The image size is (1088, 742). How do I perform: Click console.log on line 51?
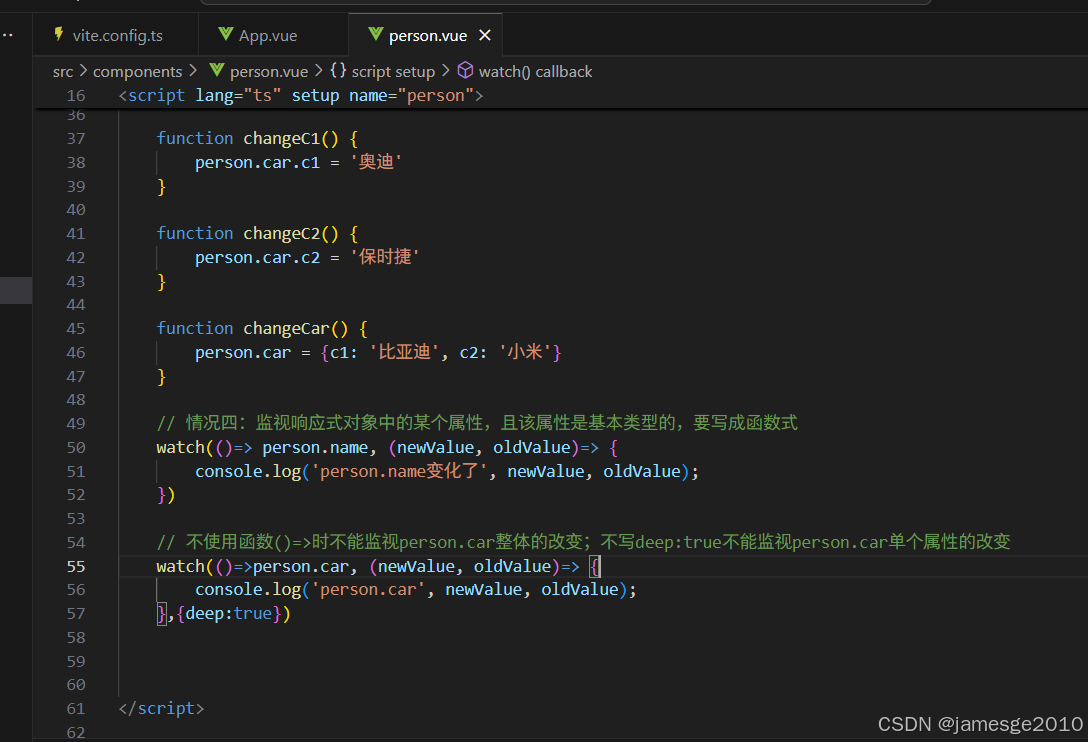pos(248,471)
